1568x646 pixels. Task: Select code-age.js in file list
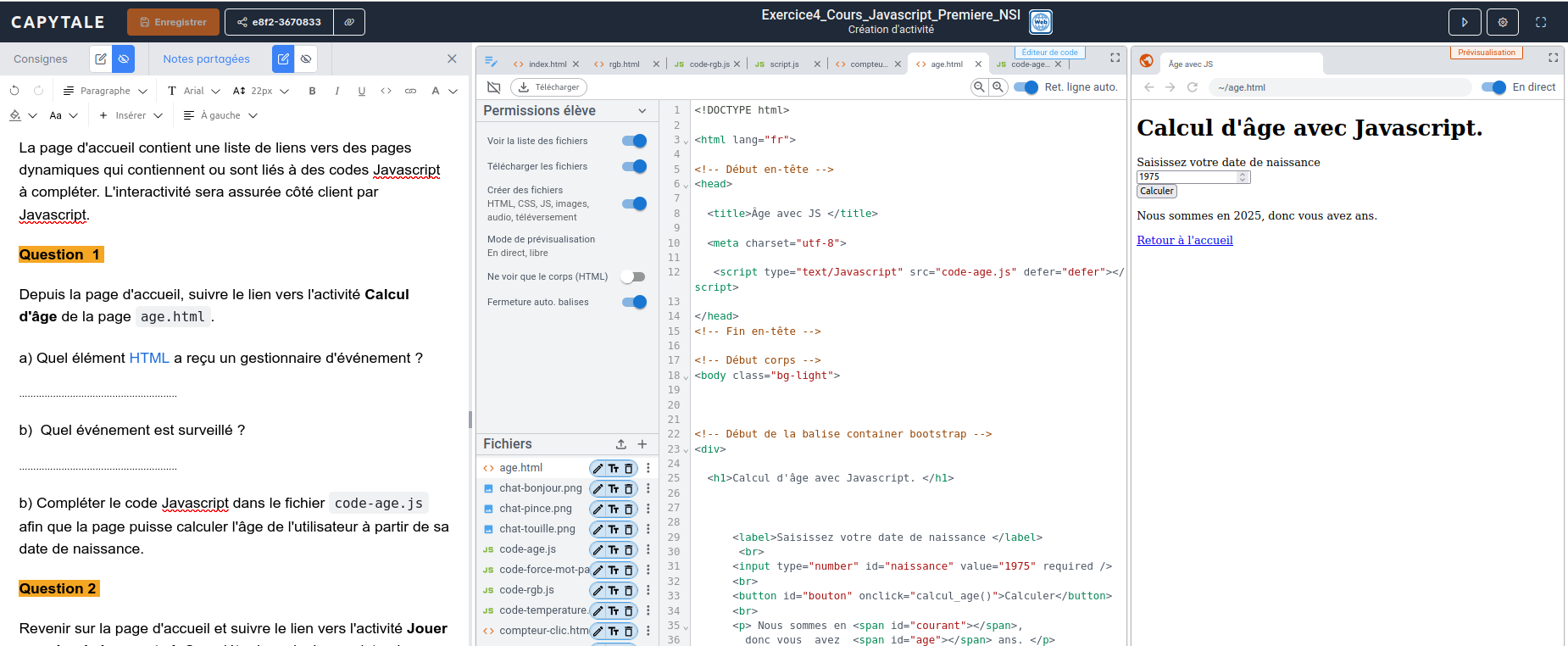[x=527, y=549]
